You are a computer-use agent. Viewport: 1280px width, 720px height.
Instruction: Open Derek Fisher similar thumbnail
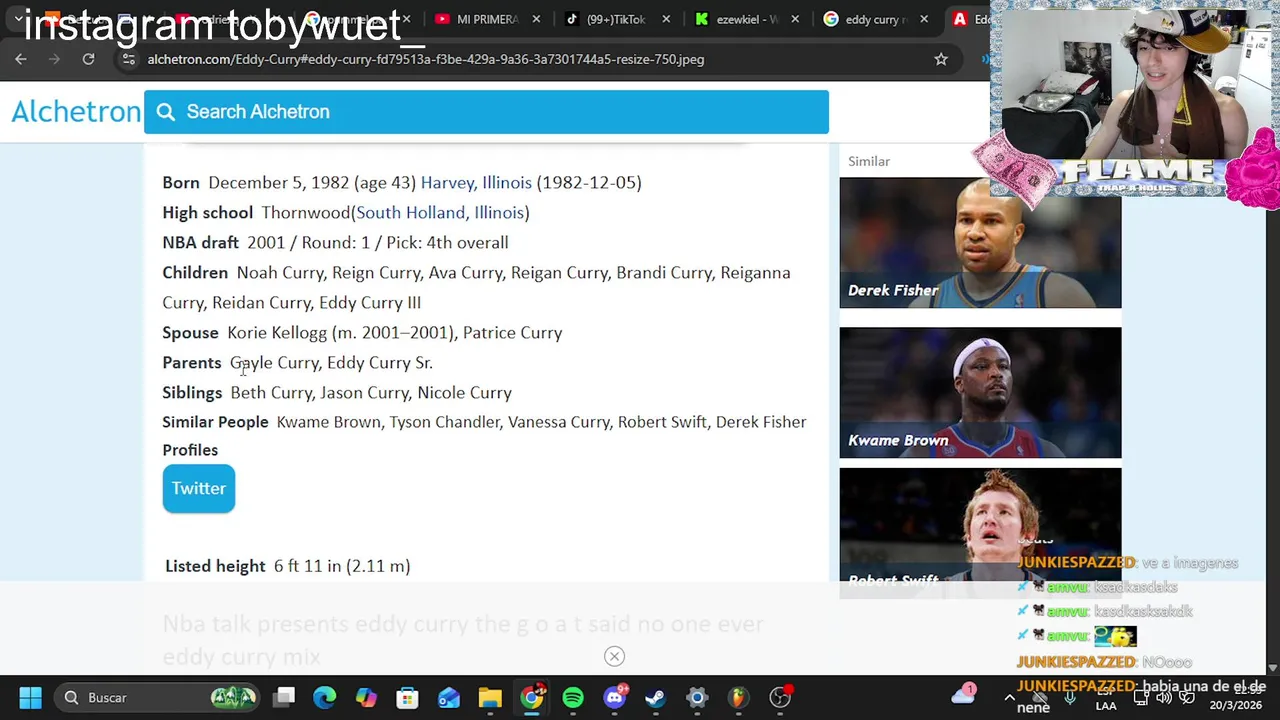pyautogui.click(x=980, y=243)
